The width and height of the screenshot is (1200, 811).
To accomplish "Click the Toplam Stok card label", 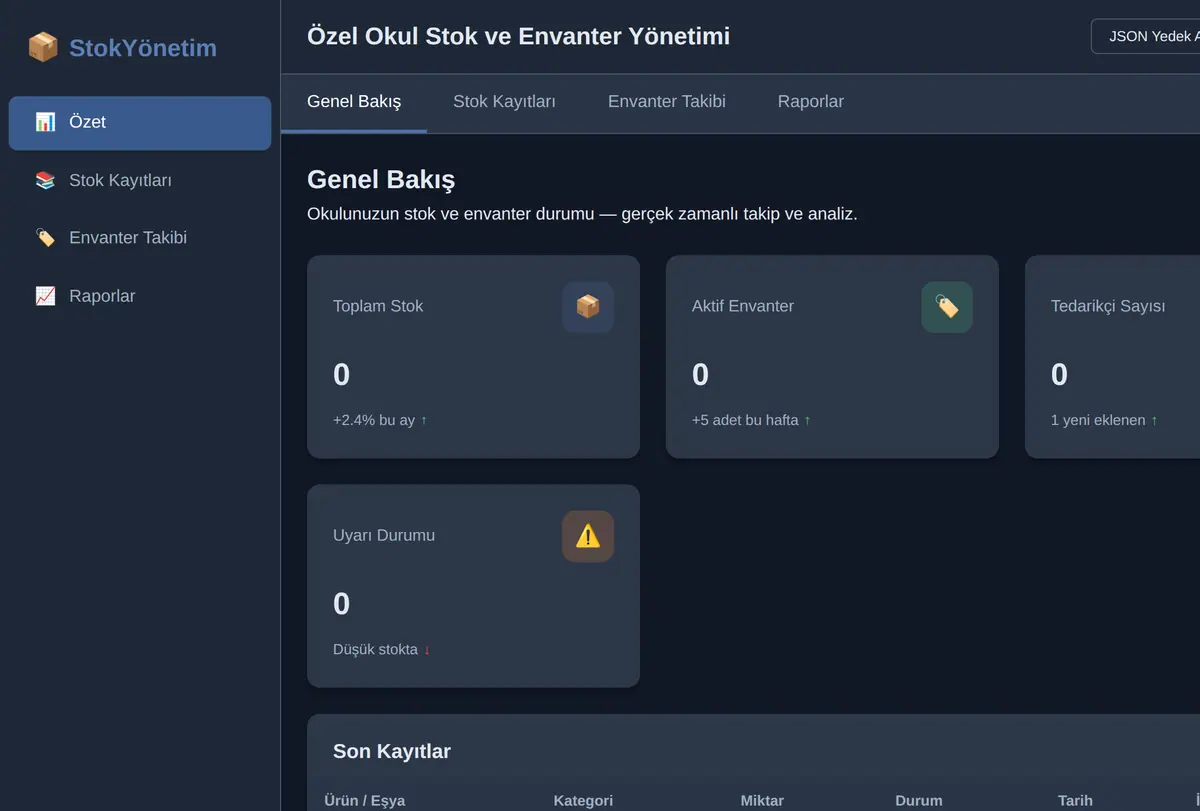I will click(378, 306).
